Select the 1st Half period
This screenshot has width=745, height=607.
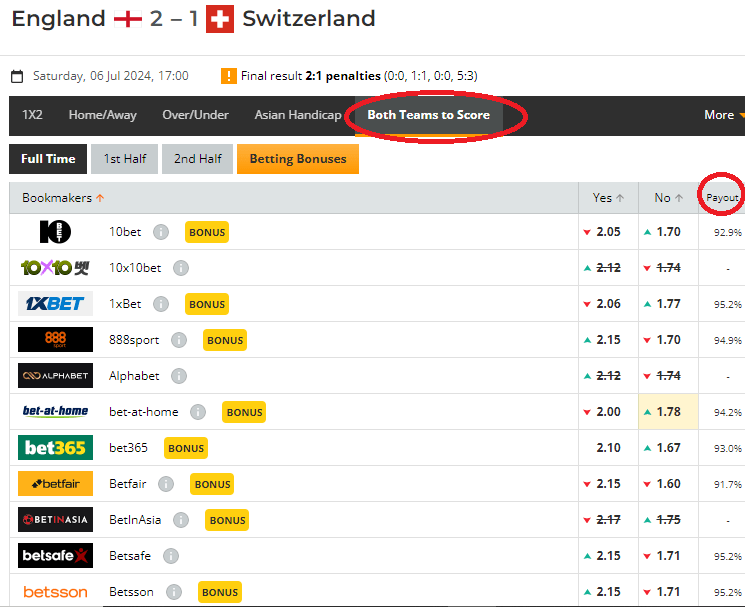click(124, 159)
